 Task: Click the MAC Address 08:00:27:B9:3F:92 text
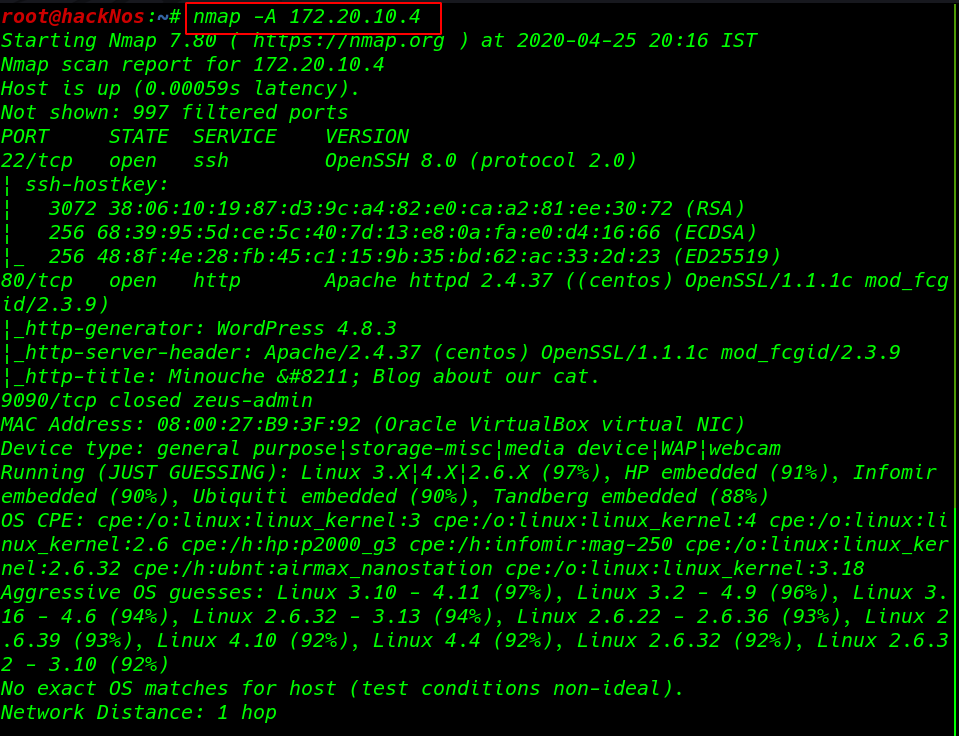point(181,425)
